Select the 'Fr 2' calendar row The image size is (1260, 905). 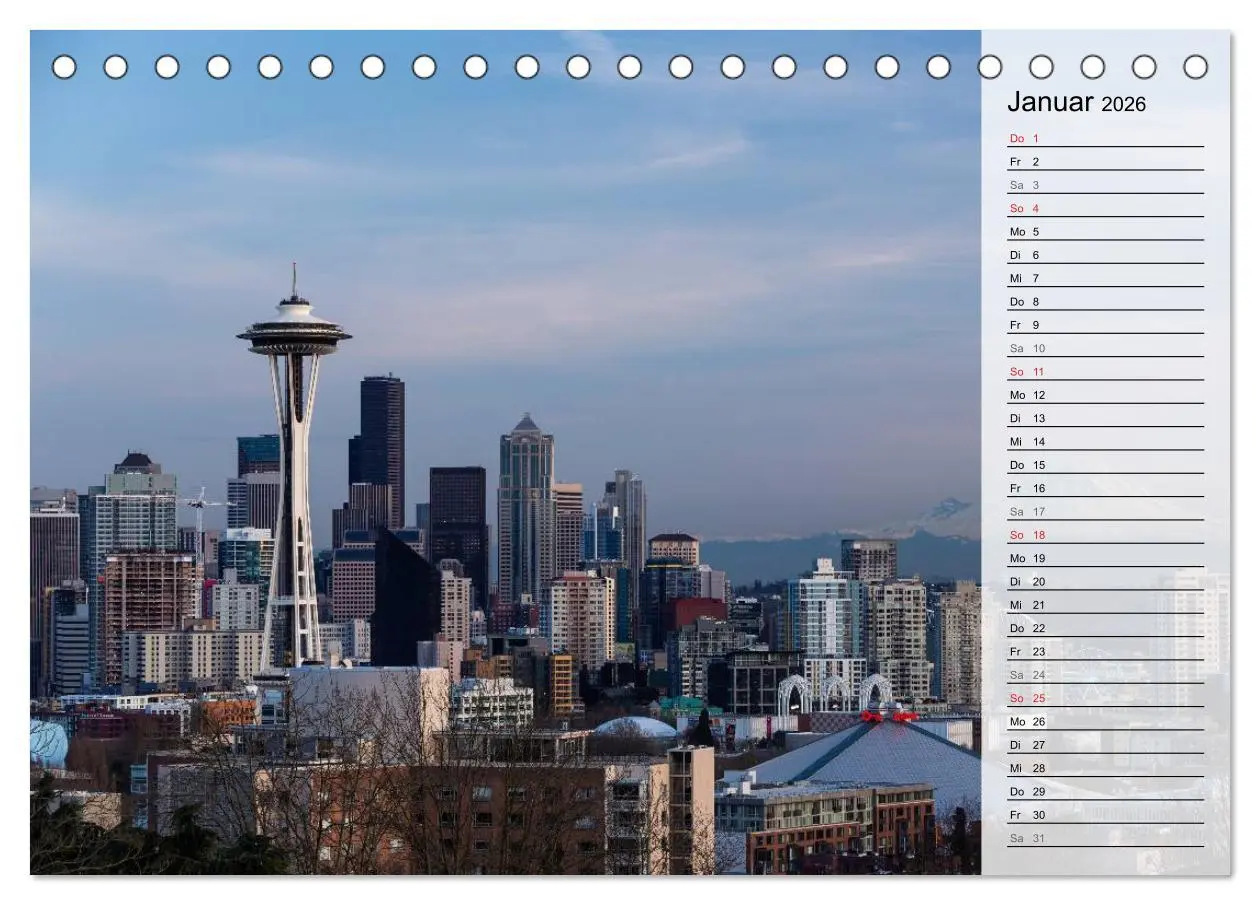pyautogui.click(x=1105, y=161)
